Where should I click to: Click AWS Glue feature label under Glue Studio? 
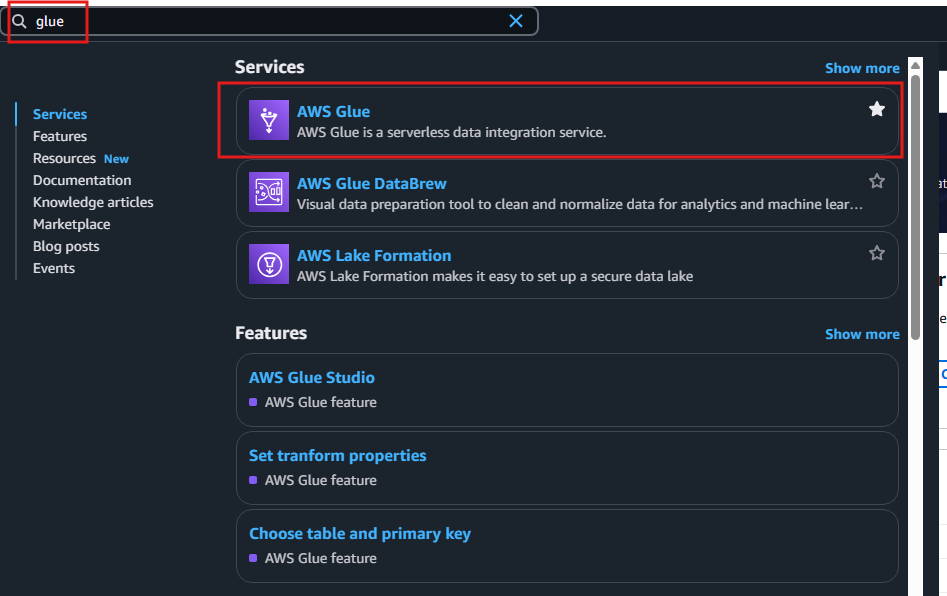(321, 402)
